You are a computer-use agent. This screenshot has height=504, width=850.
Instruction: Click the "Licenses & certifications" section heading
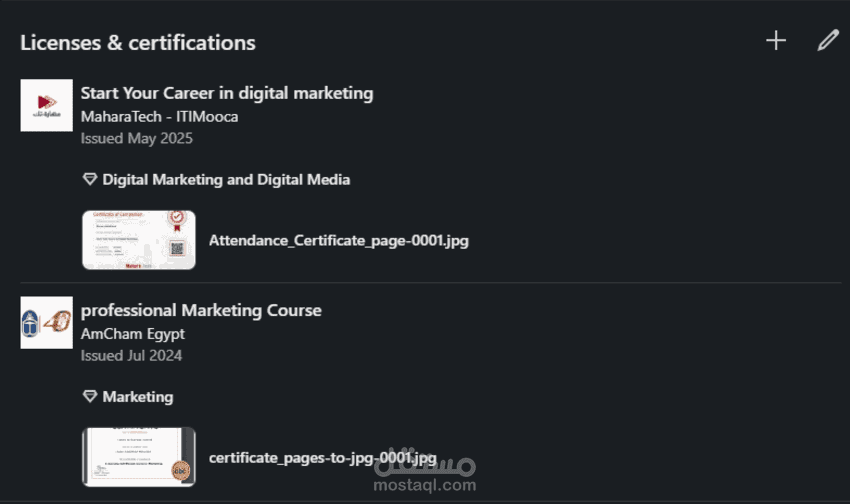tap(138, 43)
